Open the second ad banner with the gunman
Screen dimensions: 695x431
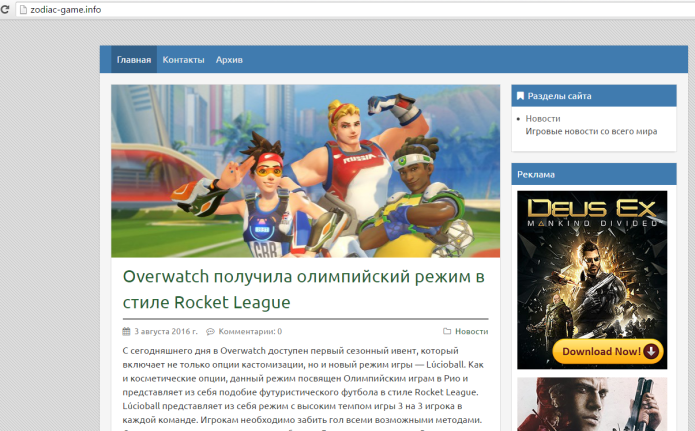592,404
